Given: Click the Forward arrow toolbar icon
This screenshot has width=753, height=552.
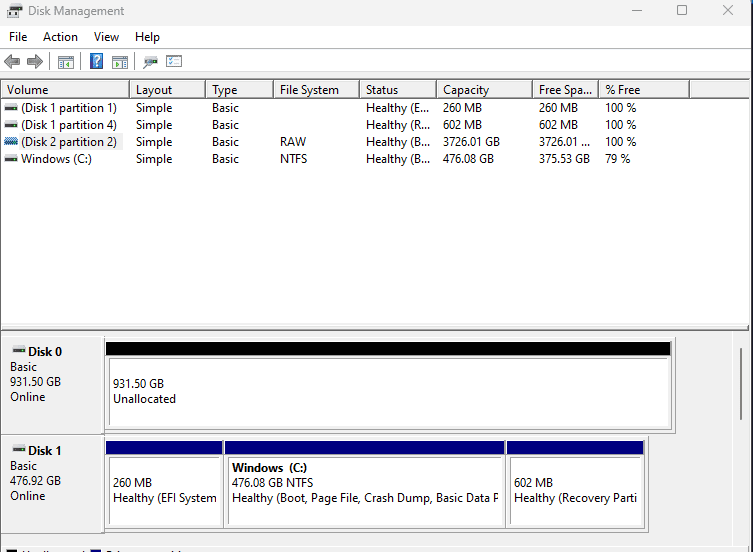Looking at the screenshot, I should [x=35, y=61].
